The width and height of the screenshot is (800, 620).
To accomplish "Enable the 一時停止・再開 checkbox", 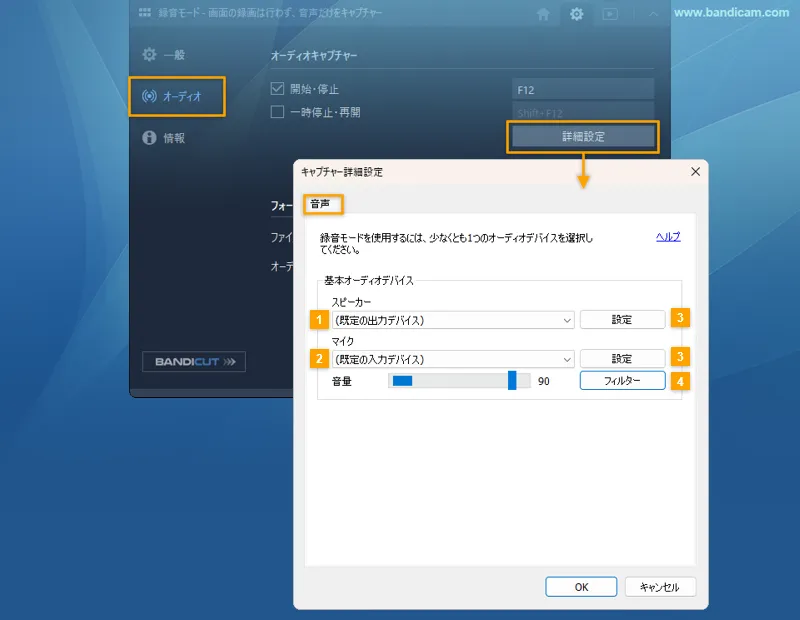I will coord(277,112).
